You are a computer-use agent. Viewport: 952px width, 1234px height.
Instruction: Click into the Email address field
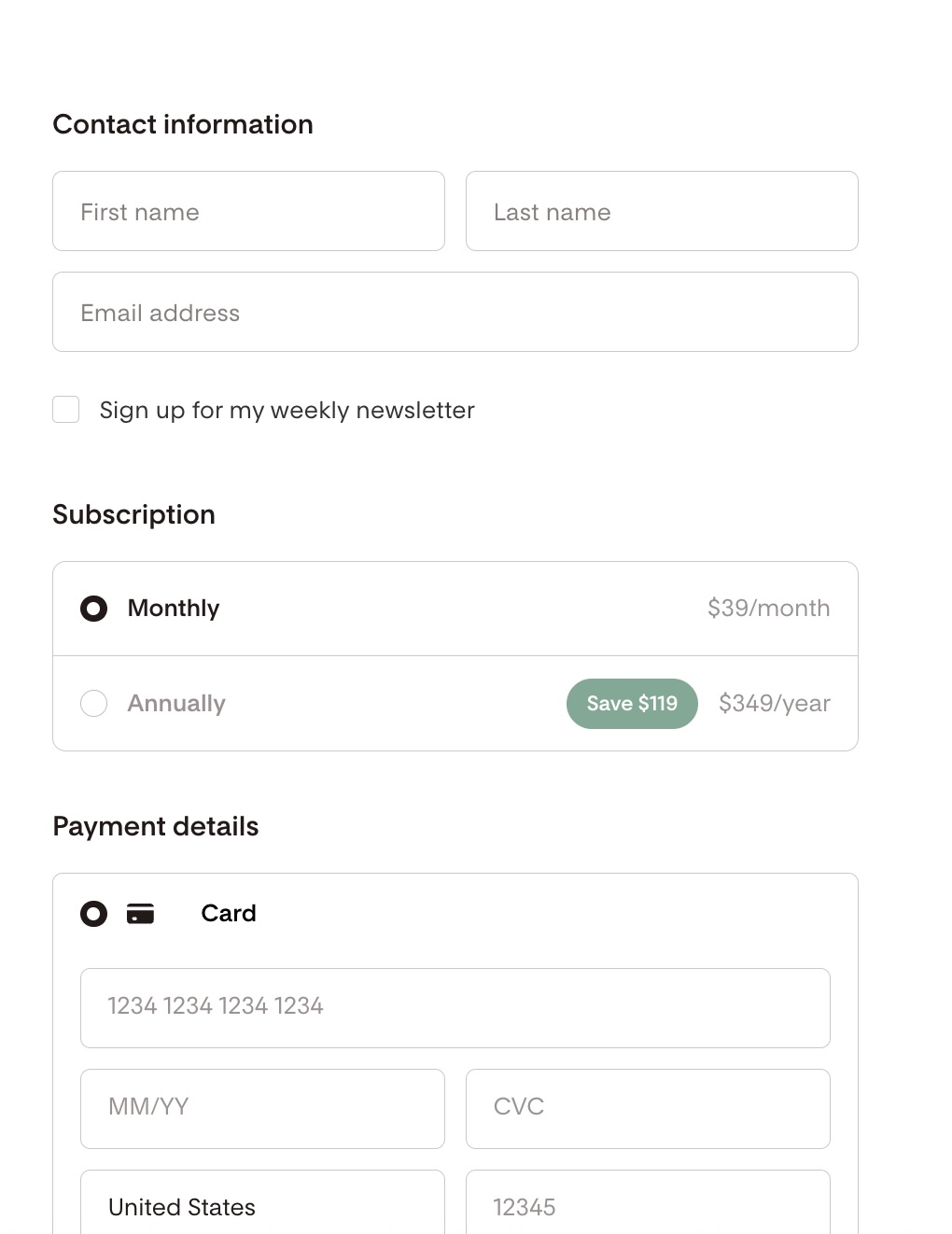click(455, 312)
